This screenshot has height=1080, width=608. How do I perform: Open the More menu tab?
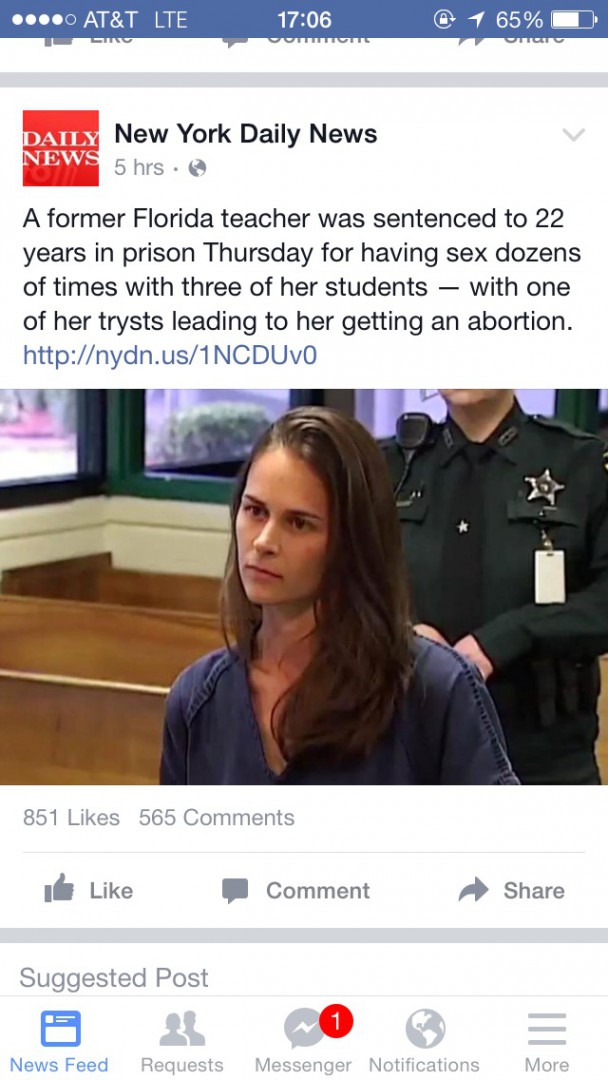click(x=547, y=1041)
